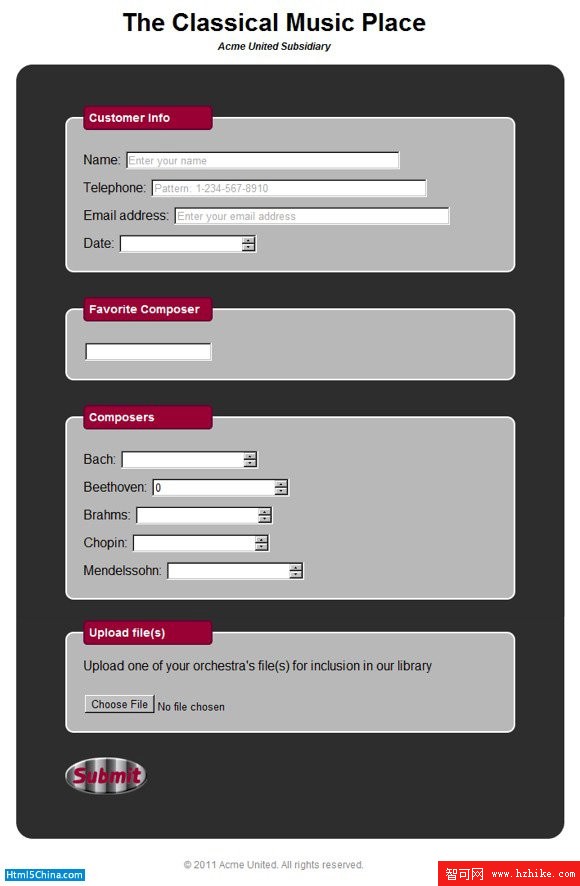Increase the Date spinner value

point(249,240)
